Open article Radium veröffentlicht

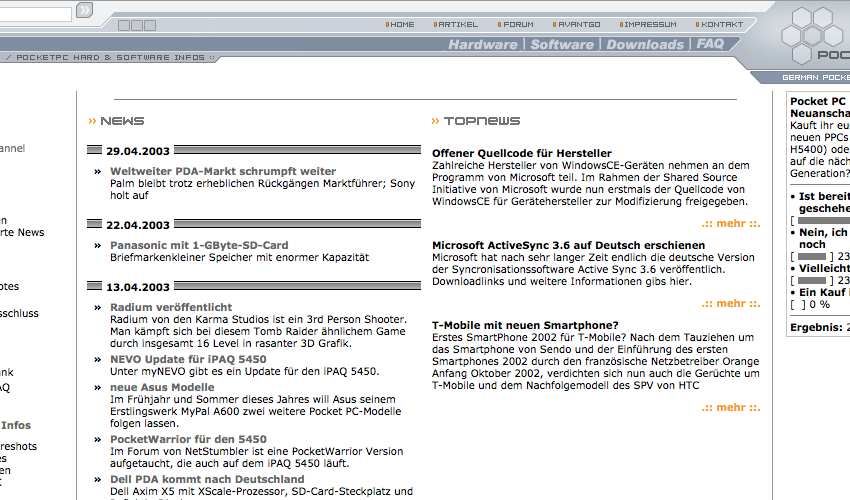[171, 307]
